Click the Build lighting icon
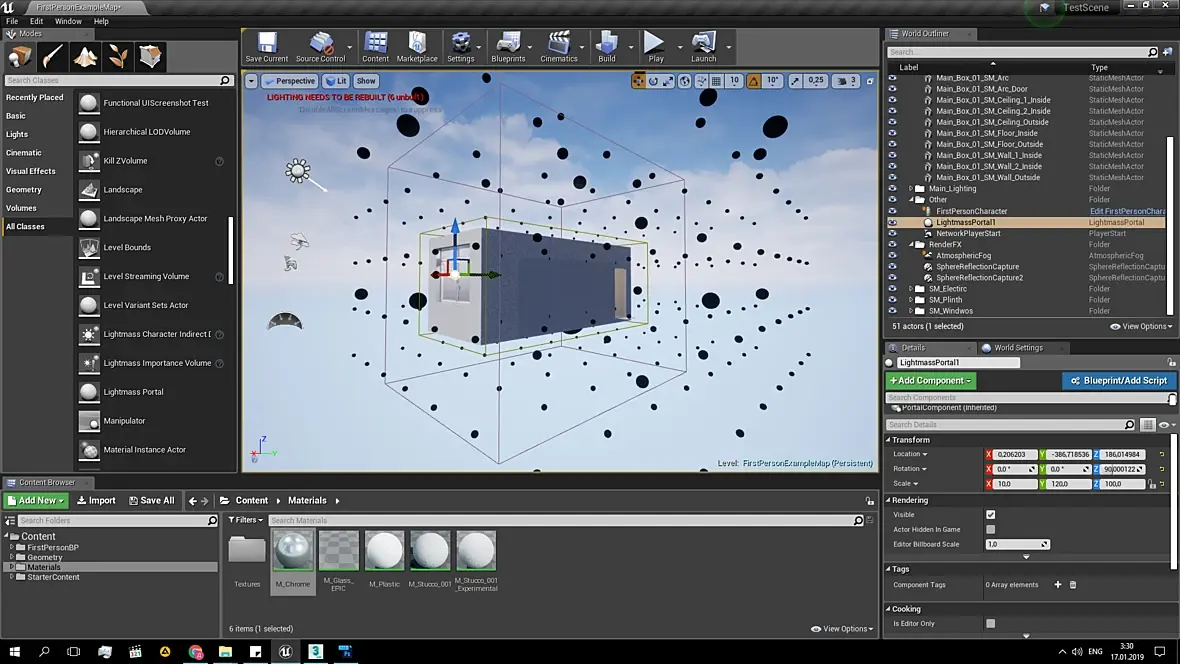 click(606, 46)
